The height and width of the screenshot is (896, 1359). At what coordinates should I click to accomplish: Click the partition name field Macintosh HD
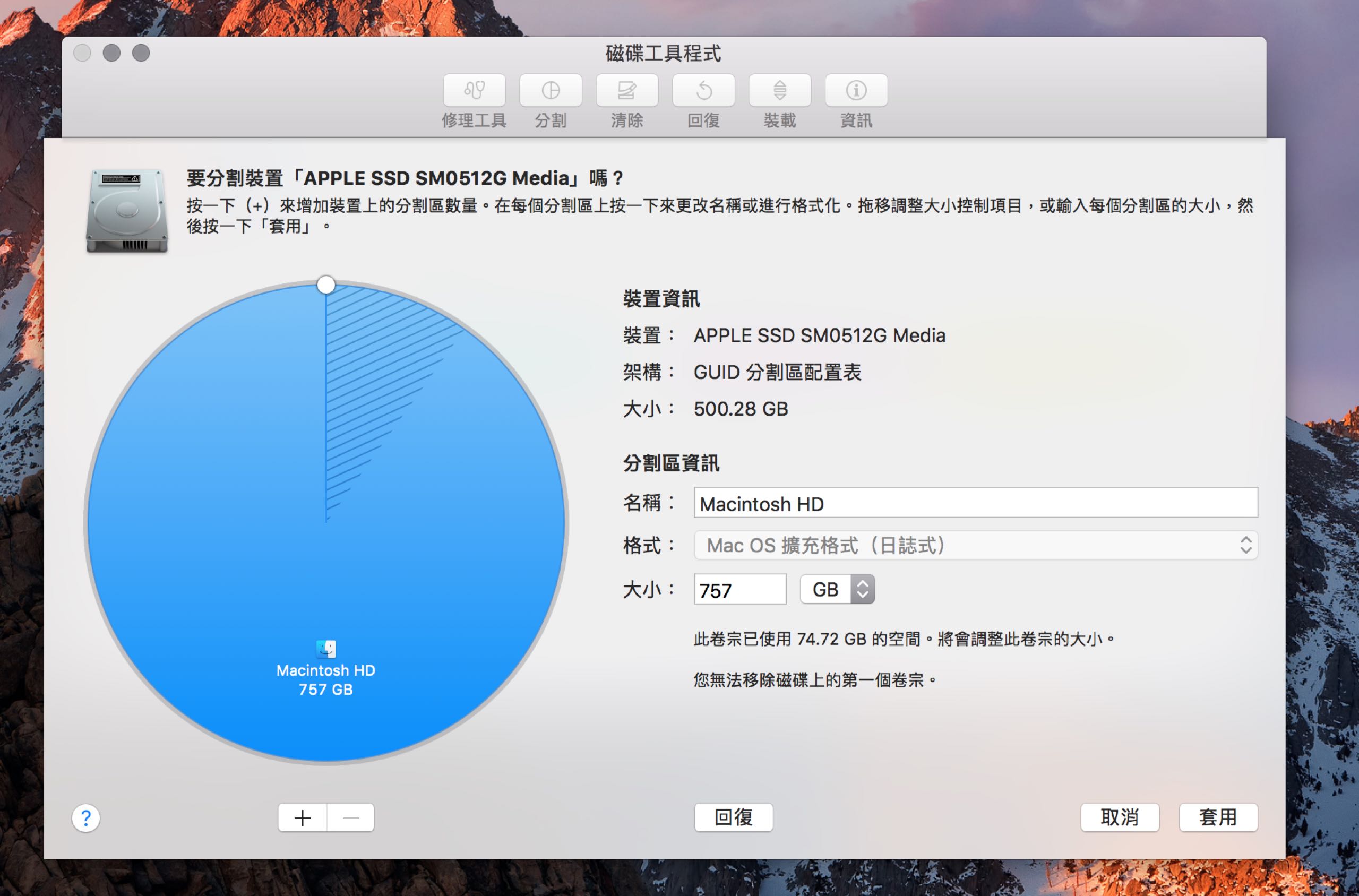(x=975, y=503)
